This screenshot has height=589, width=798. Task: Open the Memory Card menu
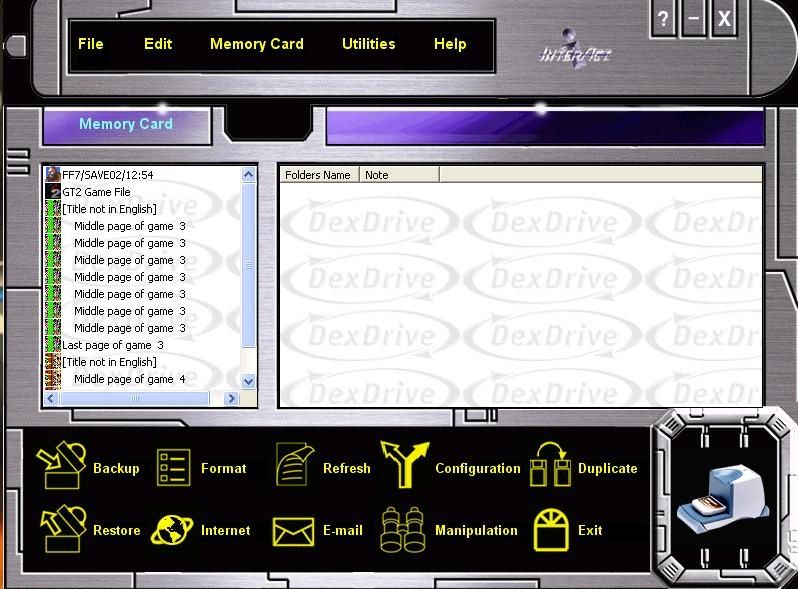click(256, 44)
